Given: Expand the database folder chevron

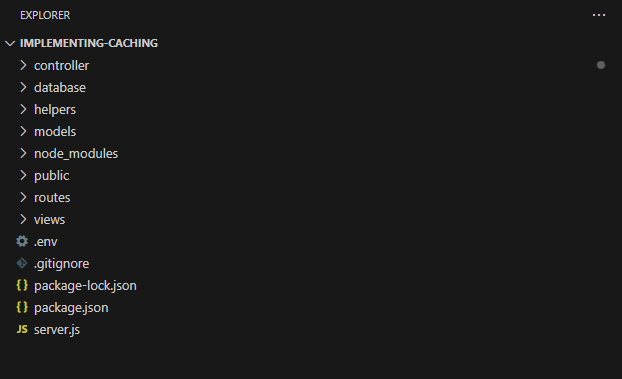Looking at the screenshot, I should tap(23, 87).
